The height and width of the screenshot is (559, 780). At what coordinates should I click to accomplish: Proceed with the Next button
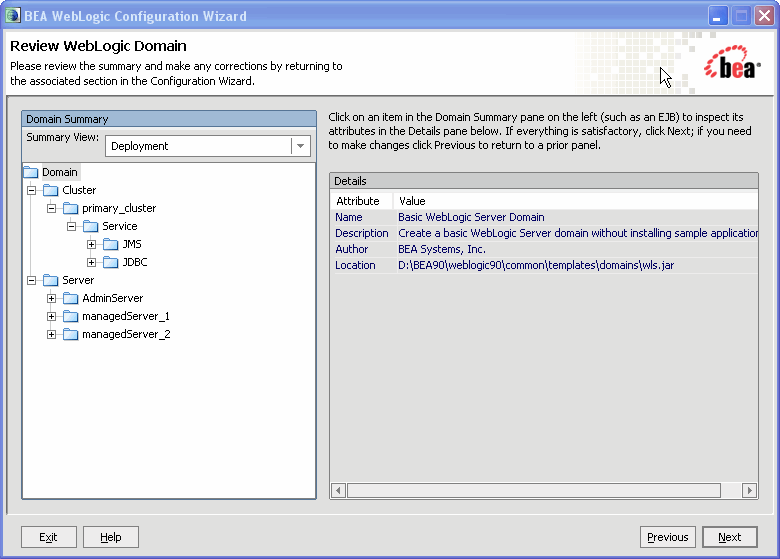[730, 537]
